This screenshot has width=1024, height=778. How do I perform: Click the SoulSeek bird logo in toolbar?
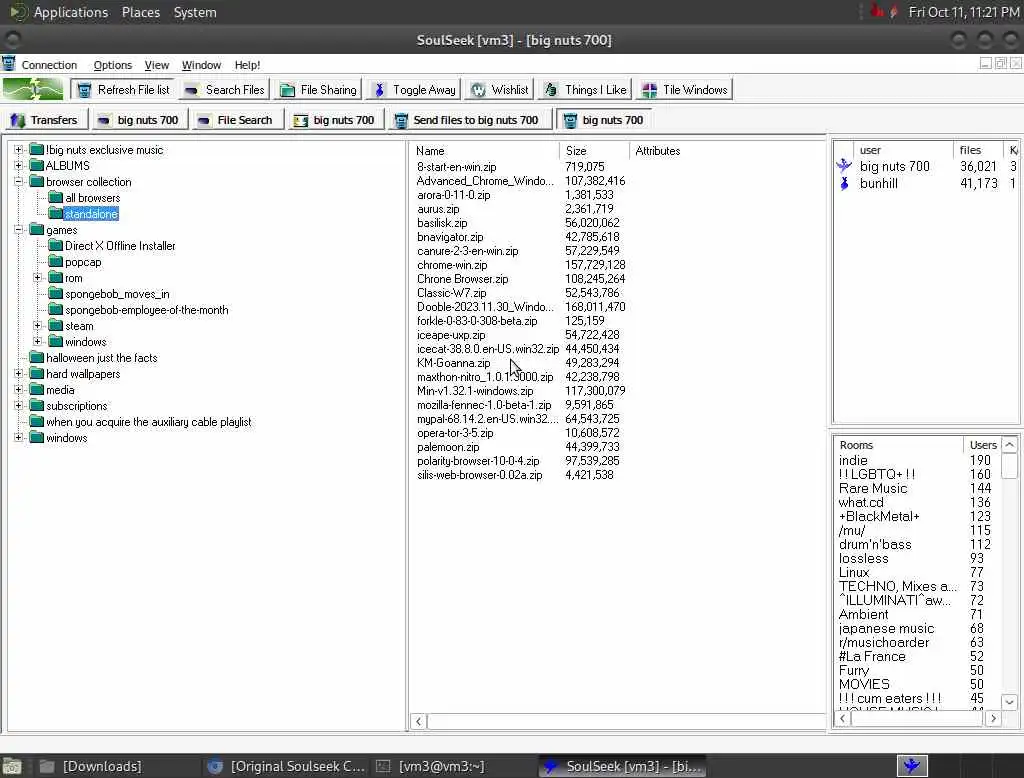click(33, 89)
